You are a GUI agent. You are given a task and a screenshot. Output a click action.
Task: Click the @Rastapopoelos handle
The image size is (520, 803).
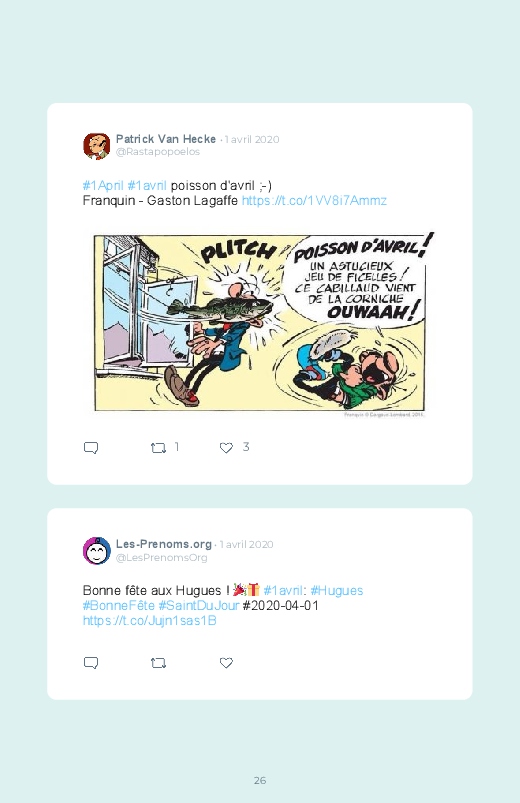158,152
